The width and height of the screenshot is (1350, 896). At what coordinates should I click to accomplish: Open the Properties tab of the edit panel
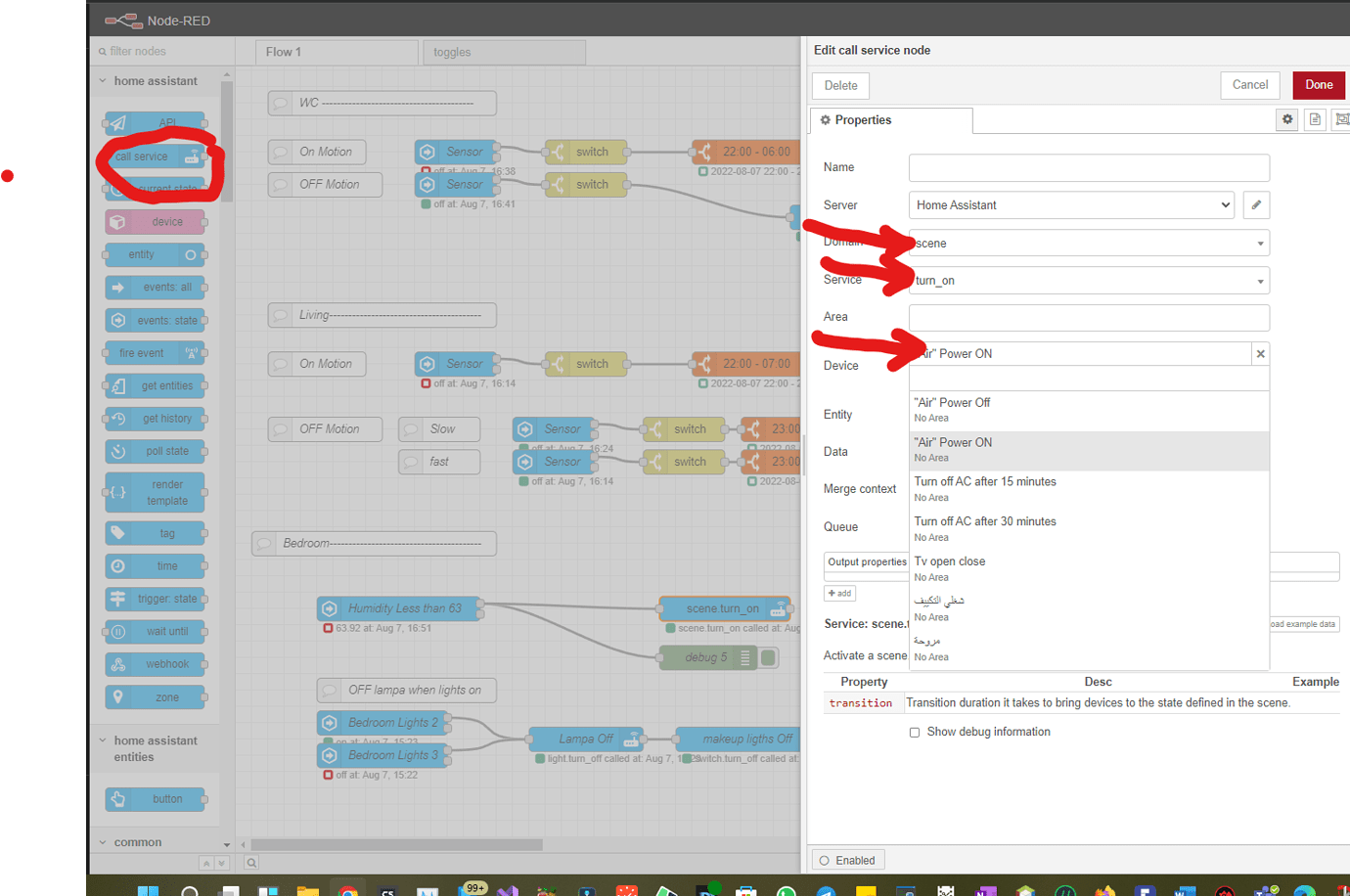coord(892,120)
